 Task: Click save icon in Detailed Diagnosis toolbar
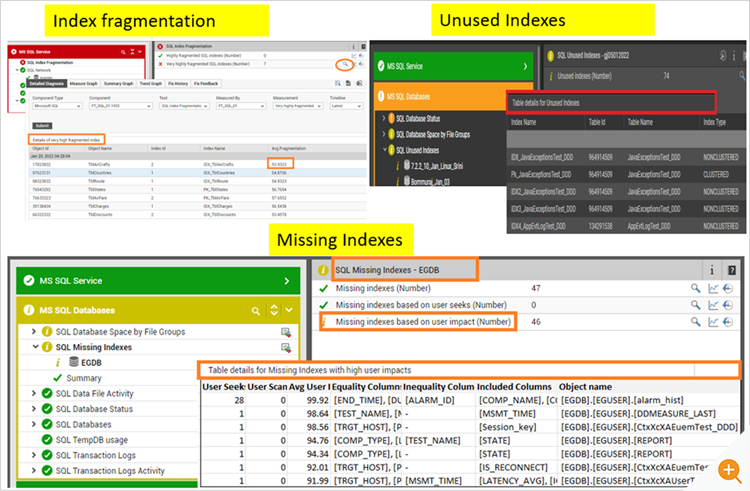pos(349,83)
